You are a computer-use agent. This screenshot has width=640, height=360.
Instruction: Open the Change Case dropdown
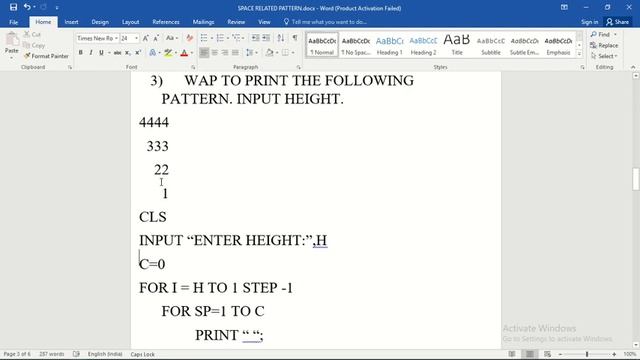pos(171,38)
